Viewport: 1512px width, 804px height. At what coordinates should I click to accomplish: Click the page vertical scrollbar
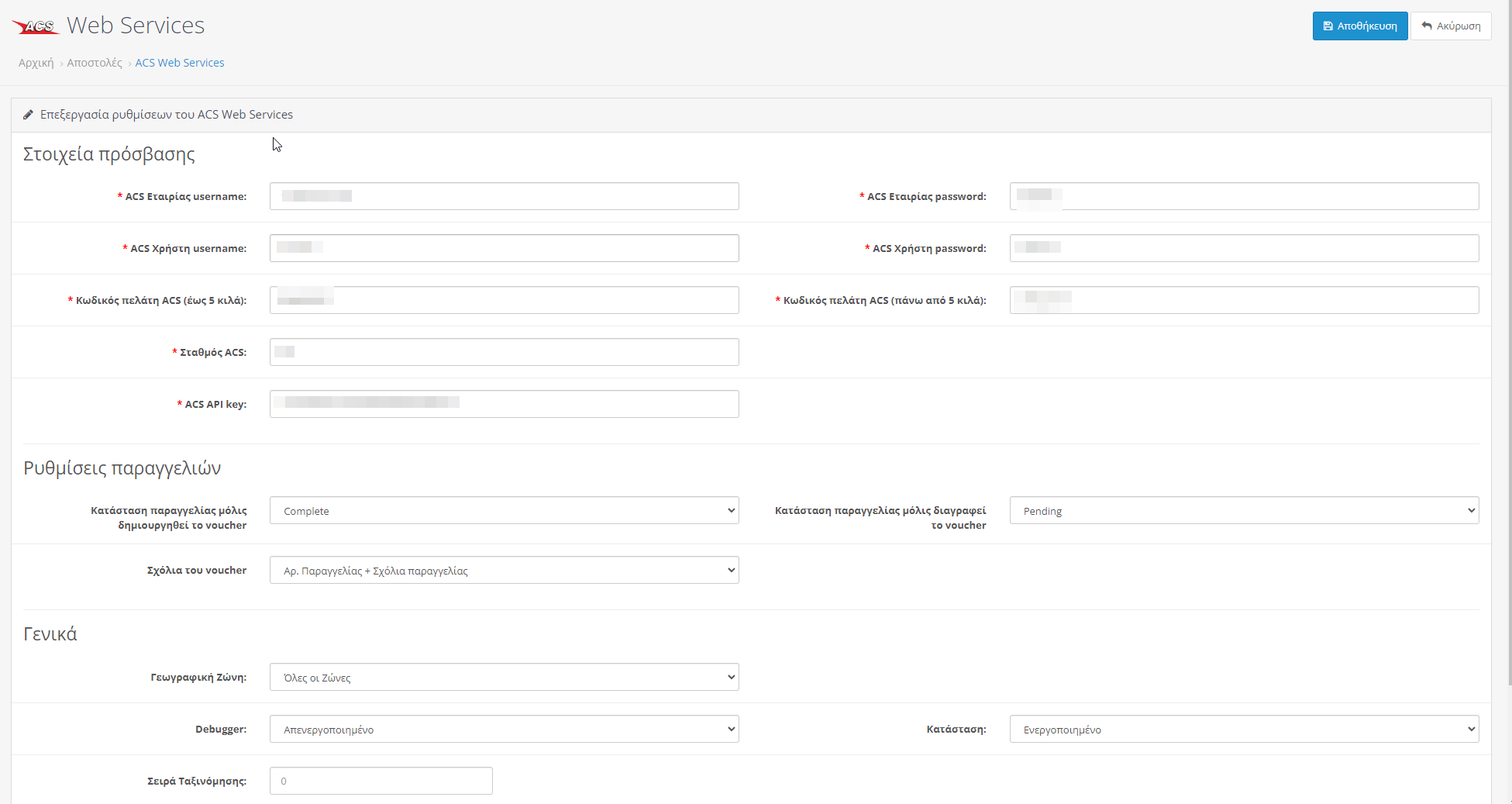tap(1509, 341)
